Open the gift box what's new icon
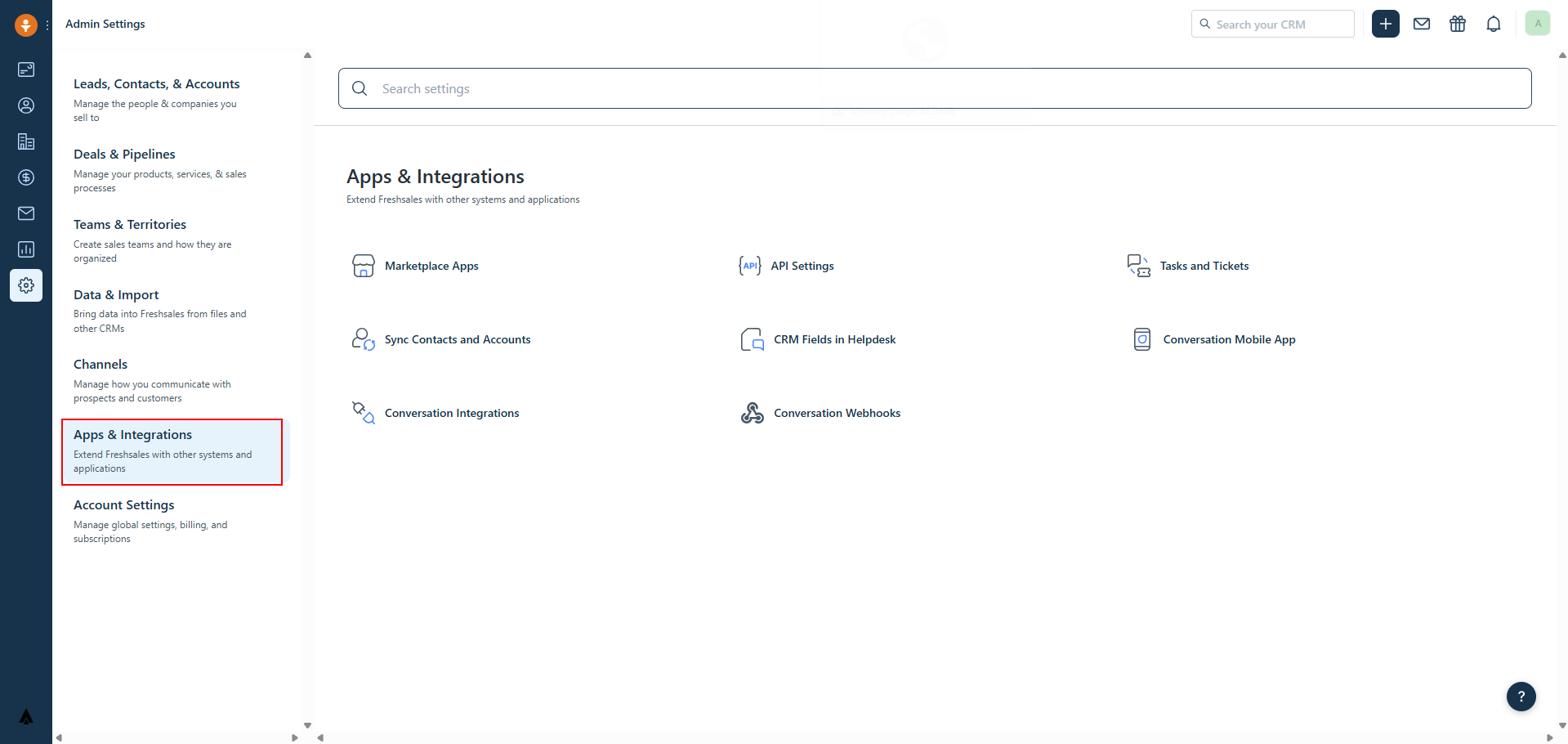The height and width of the screenshot is (744, 1568). [x=1458, y=24]
